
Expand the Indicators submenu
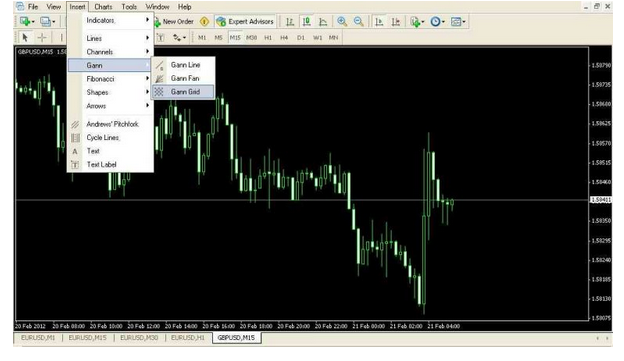coord(110,20)
